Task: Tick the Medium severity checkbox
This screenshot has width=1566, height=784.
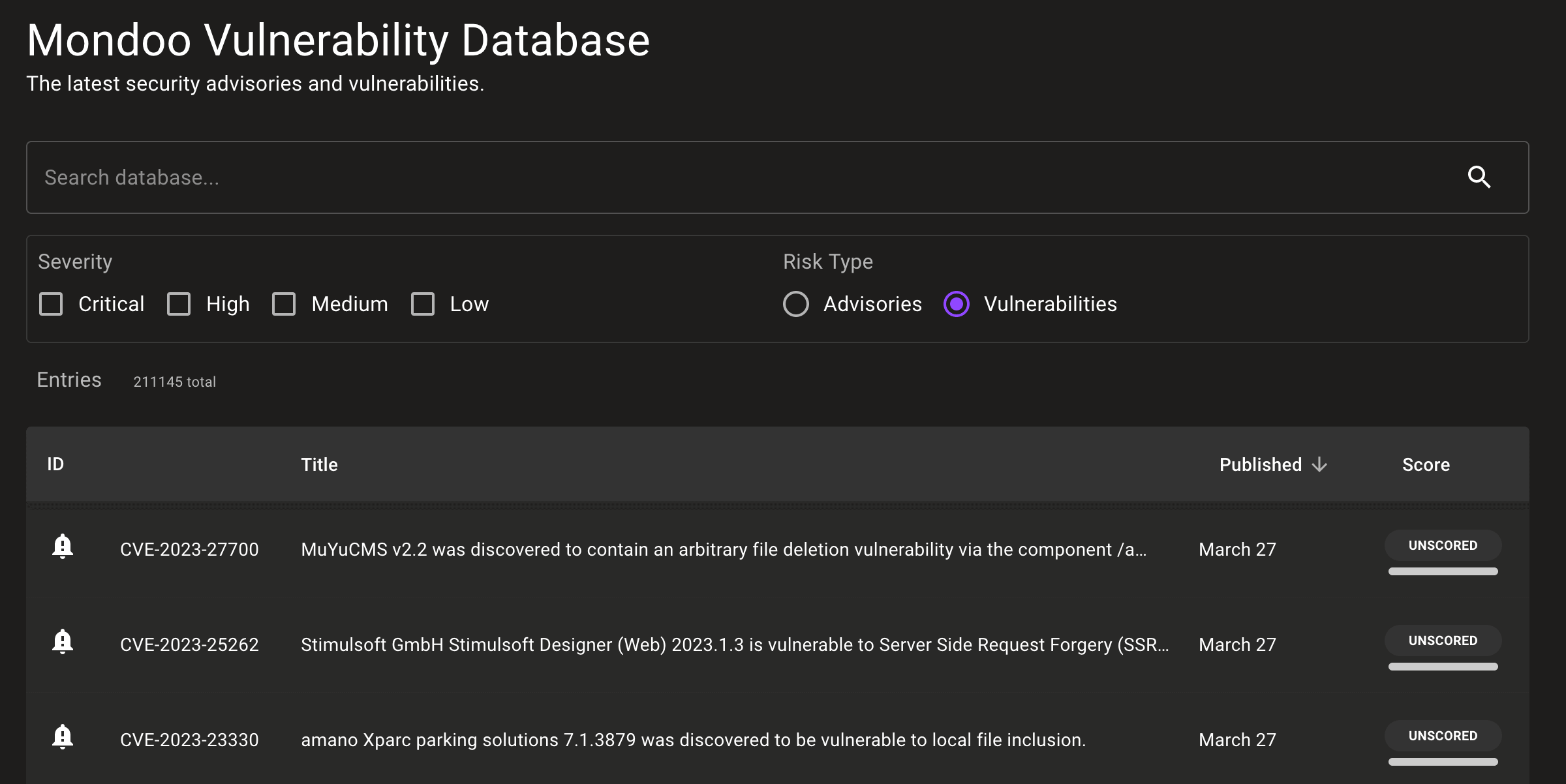Action: point(284,304)
